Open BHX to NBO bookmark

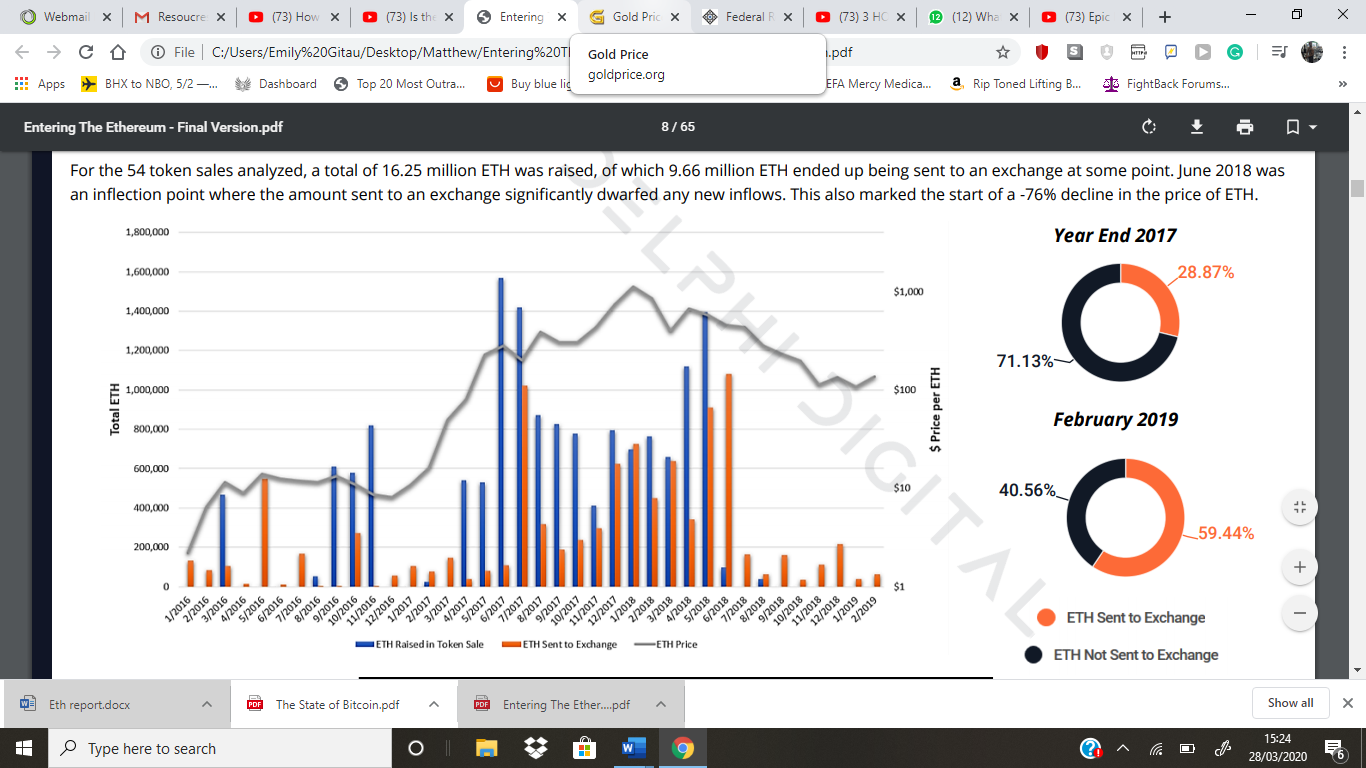[148, 84]
